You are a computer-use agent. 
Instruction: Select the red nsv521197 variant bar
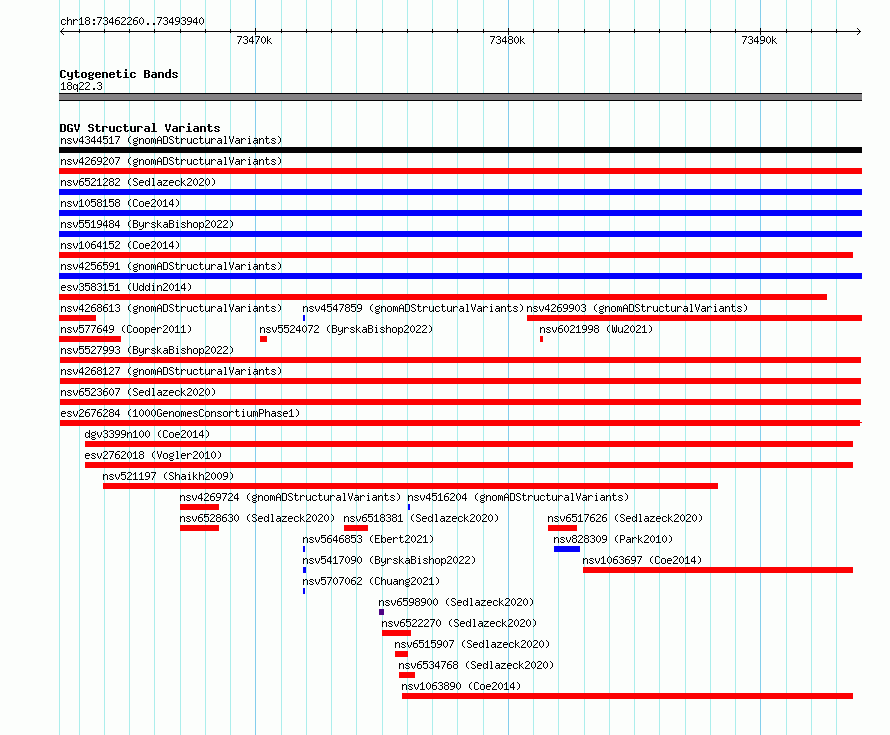[410, 486]
